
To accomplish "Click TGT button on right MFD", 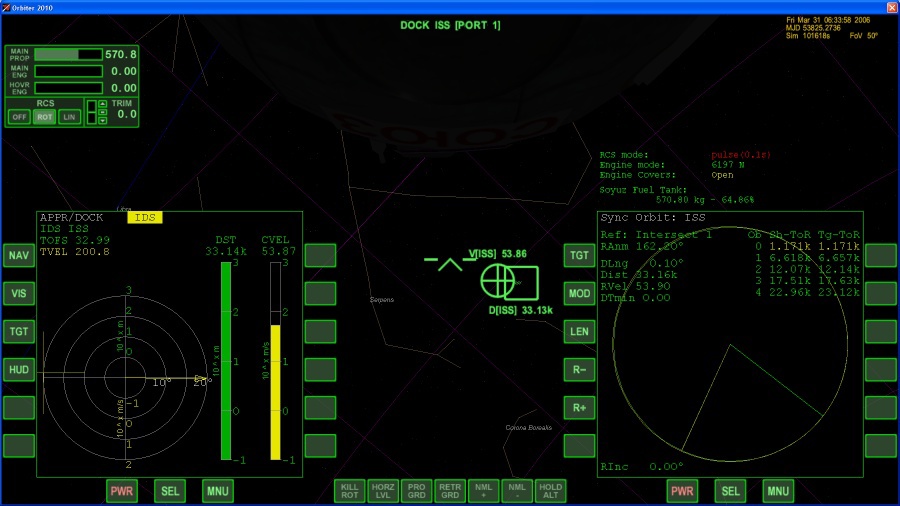I will click(x=579, y=255).
